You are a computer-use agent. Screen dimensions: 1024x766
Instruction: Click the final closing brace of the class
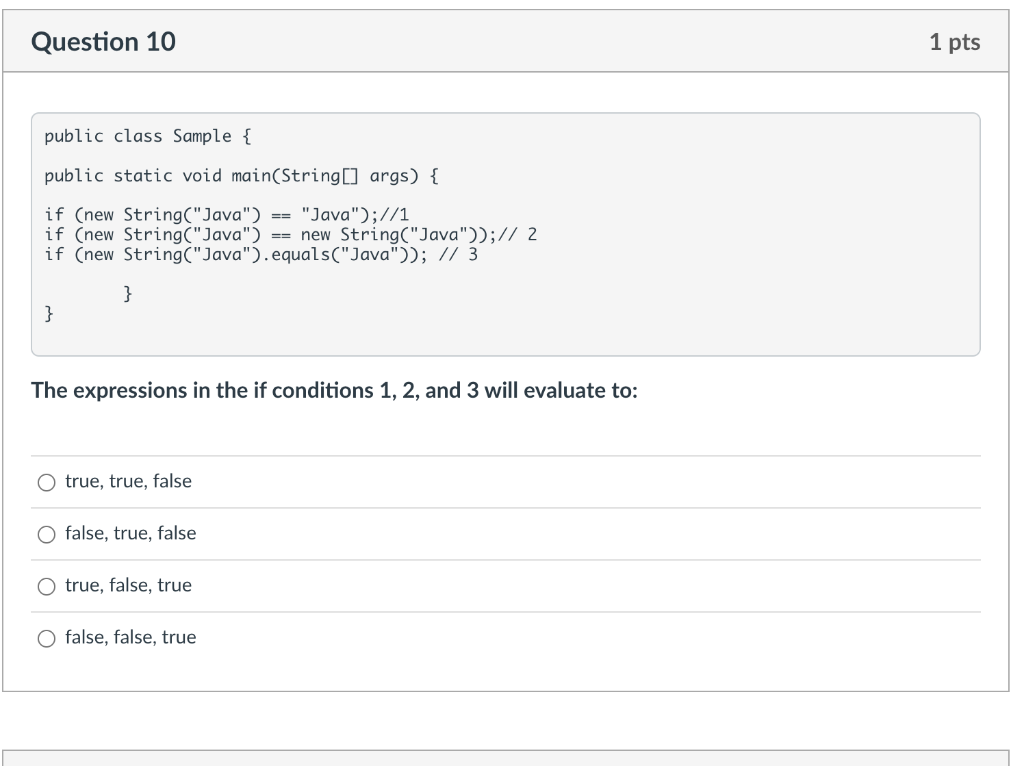pos(50,313)
